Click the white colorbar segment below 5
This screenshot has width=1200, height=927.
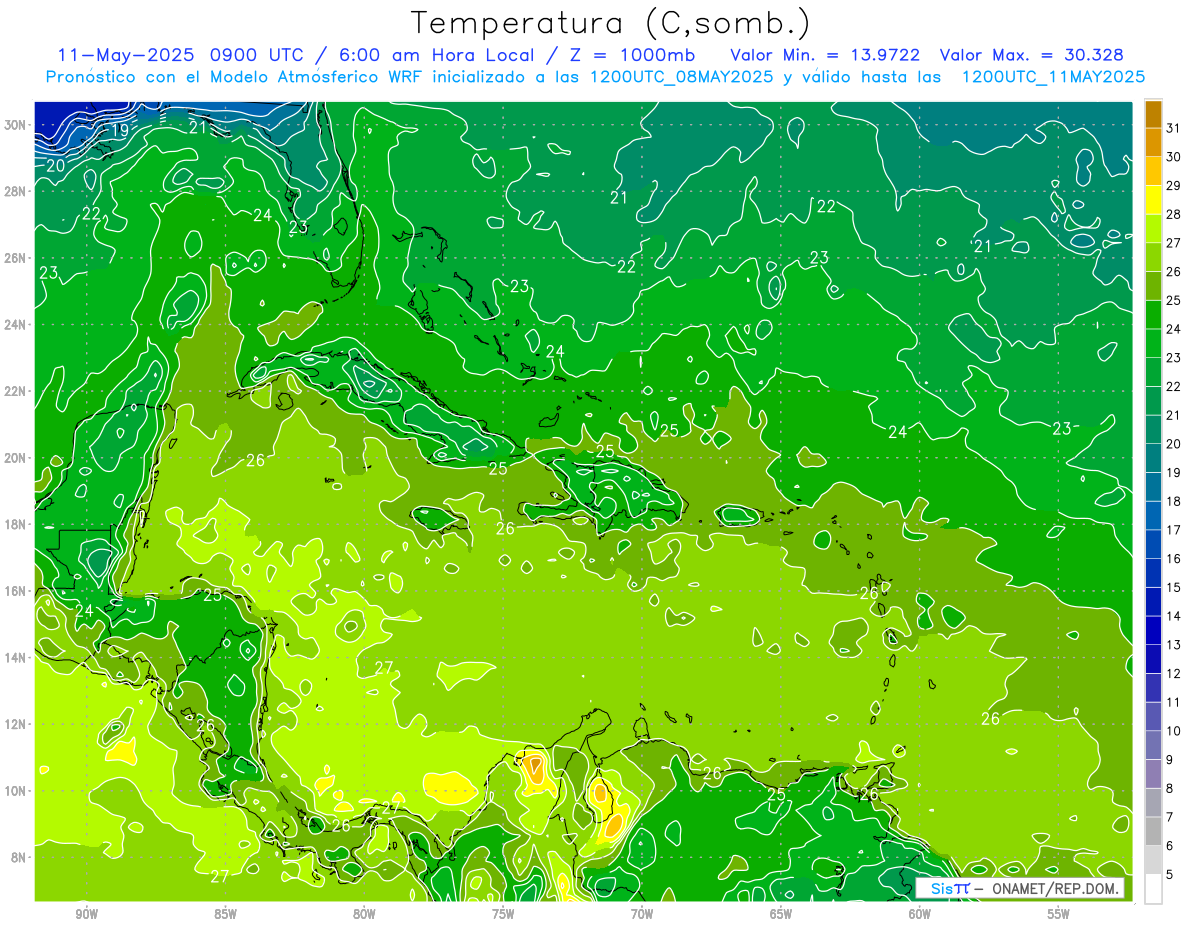click(x=1153, y=889)
